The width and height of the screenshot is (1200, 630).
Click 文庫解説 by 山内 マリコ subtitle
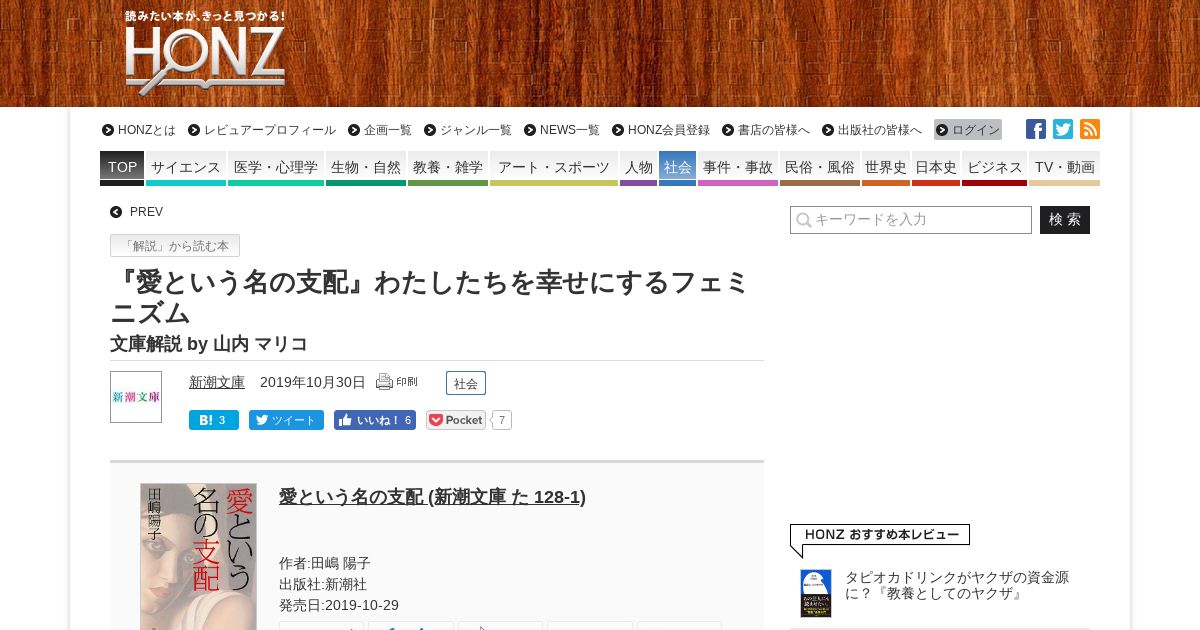click(x=209, y=344)
